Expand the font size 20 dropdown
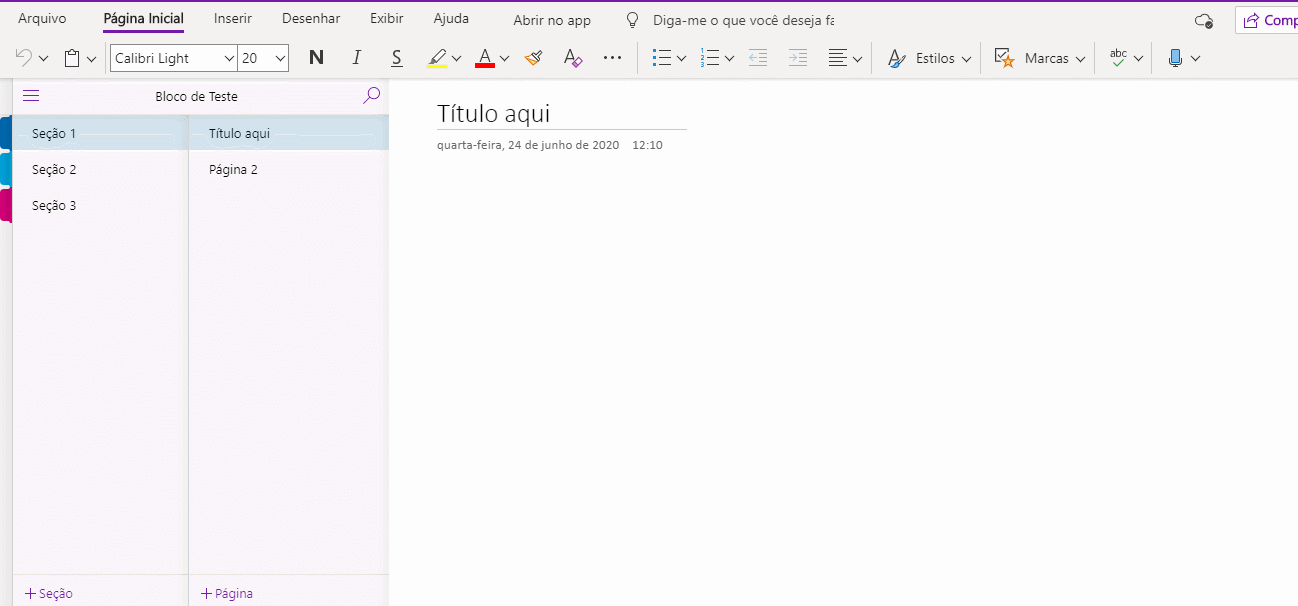The image size is (1298, 606). pyautogui.click(x=280, y=59)
